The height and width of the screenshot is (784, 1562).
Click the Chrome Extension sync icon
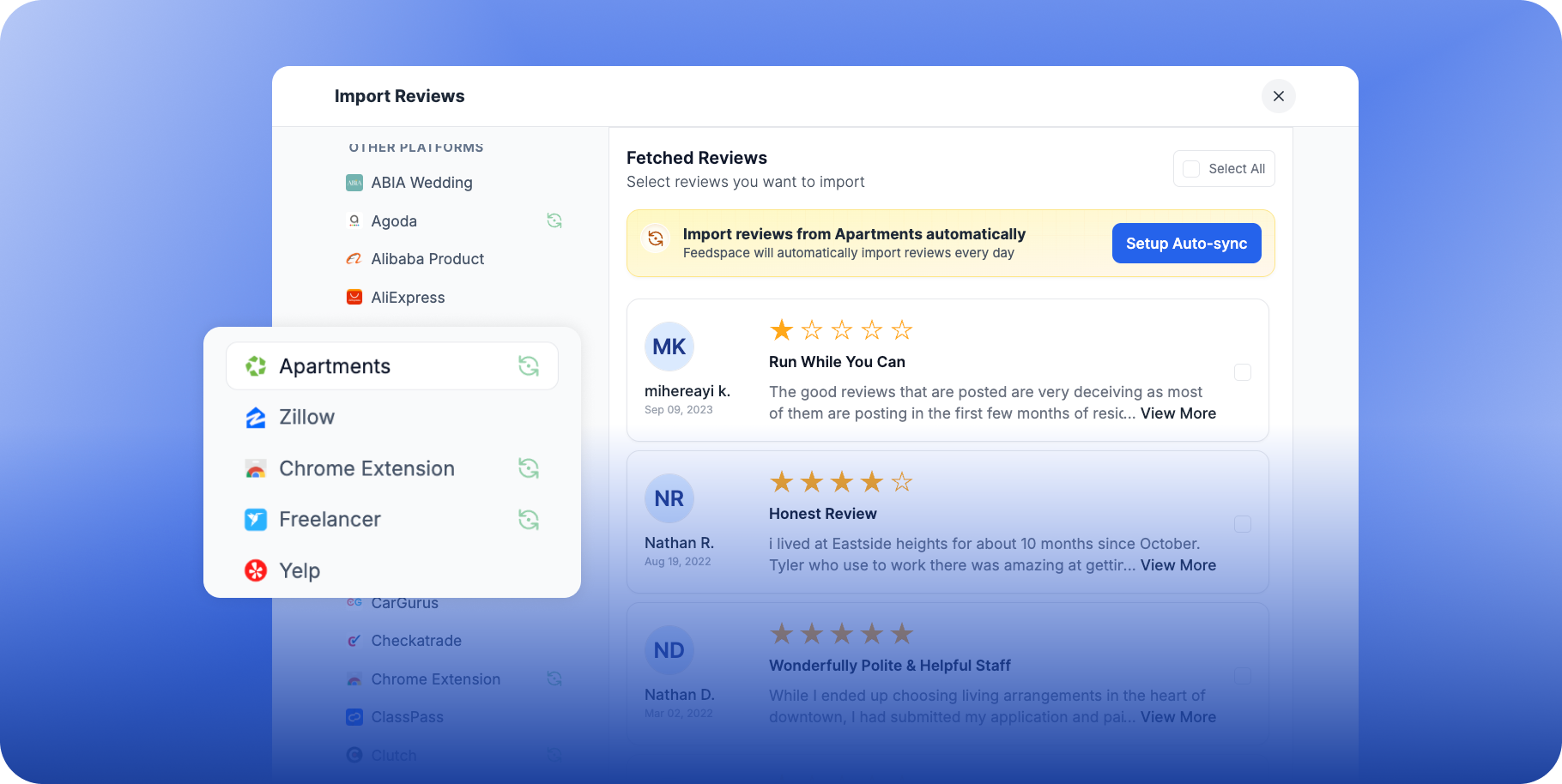click(x=530, y=468)
